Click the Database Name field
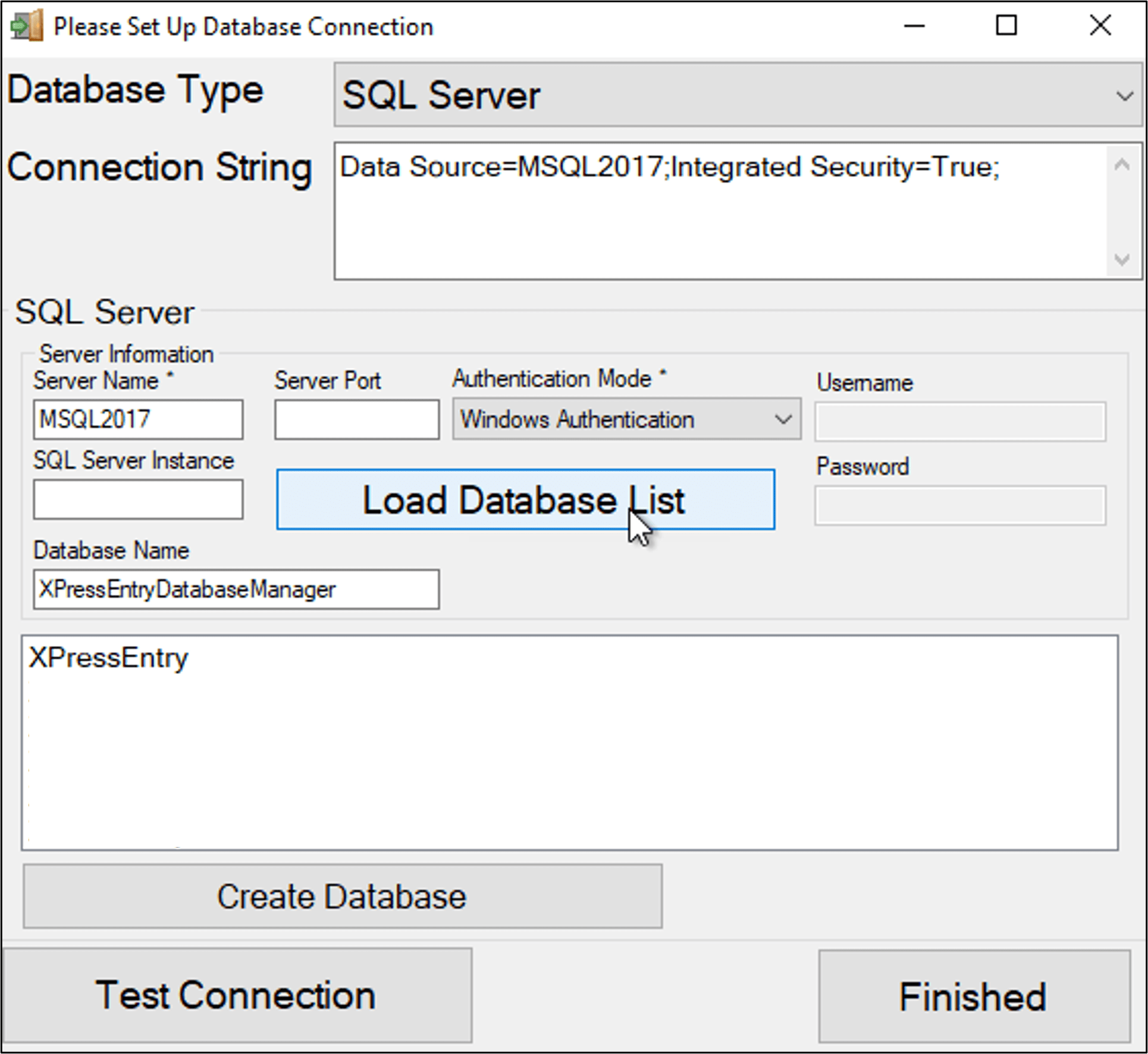Viewport: 1148px width, 1054px height. tap(236, 589)
